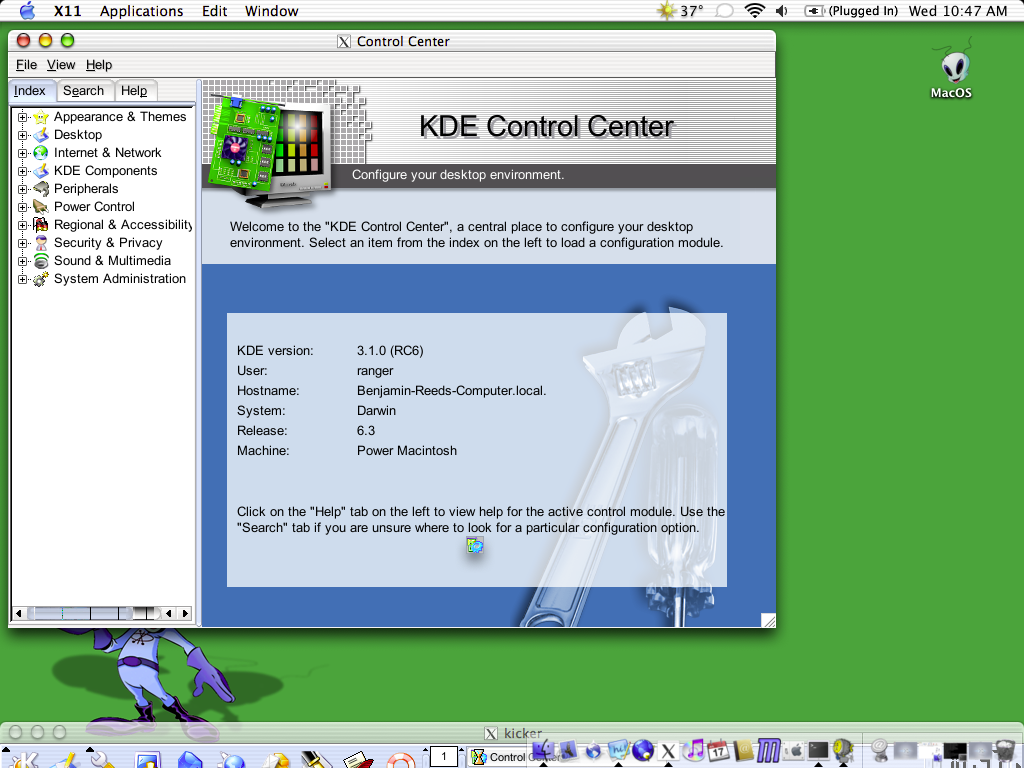Expand the Regional & Accessibility tree node
This screenshot has height=768, width=1024.
(x=22, y=225)
